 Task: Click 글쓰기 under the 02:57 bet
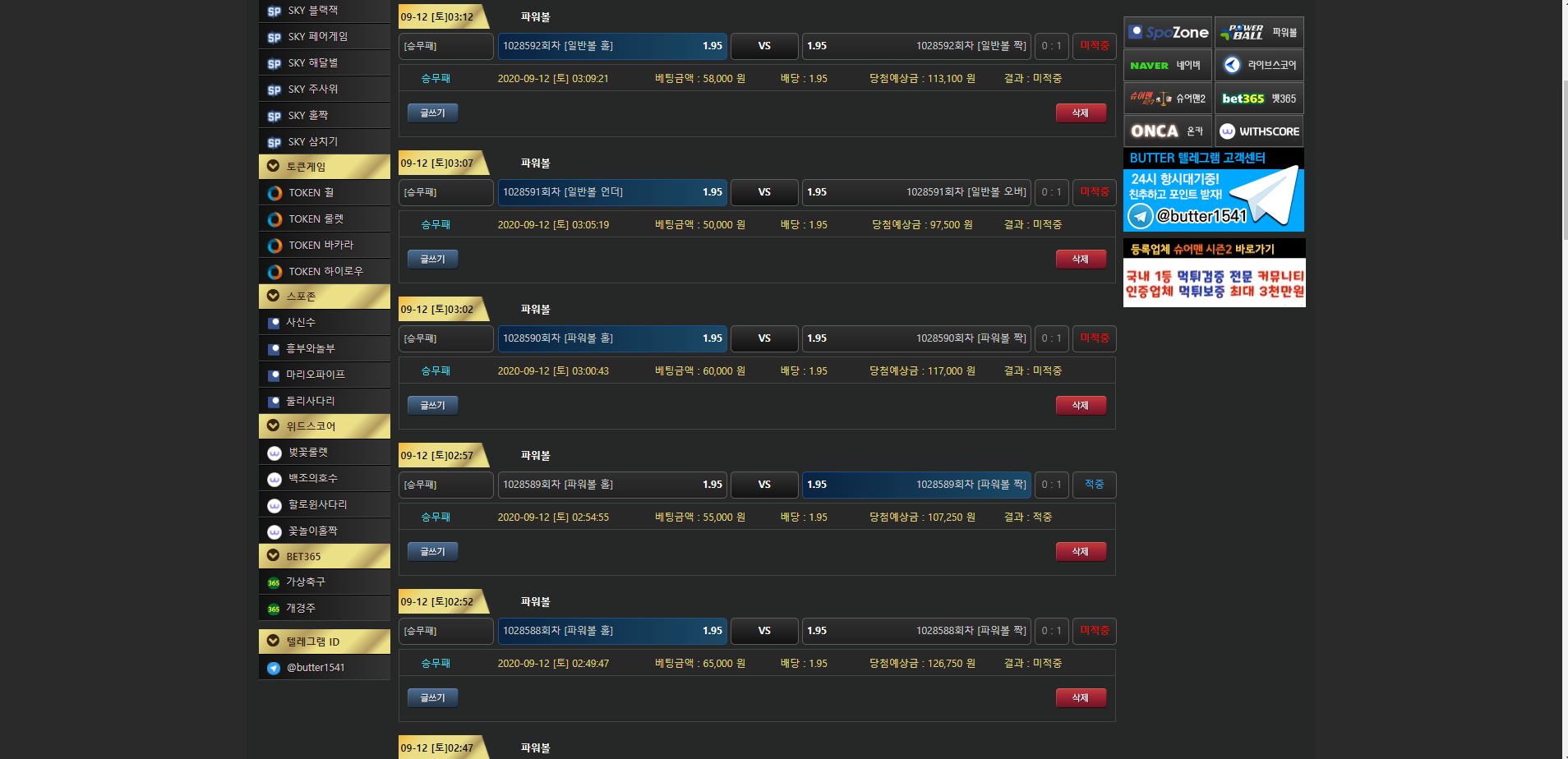[x=432, y=552]
